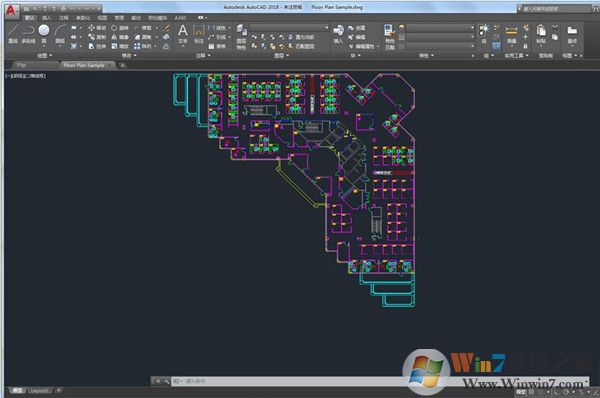Click the Paste tool in Clipboard panel
The image size is (600, 398).
541,34
